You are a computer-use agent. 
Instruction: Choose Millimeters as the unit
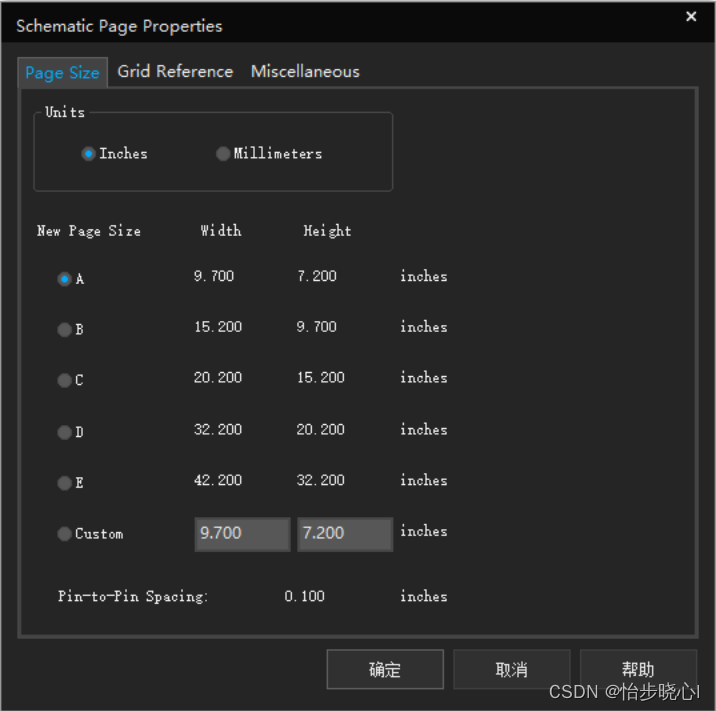(223, 154)
